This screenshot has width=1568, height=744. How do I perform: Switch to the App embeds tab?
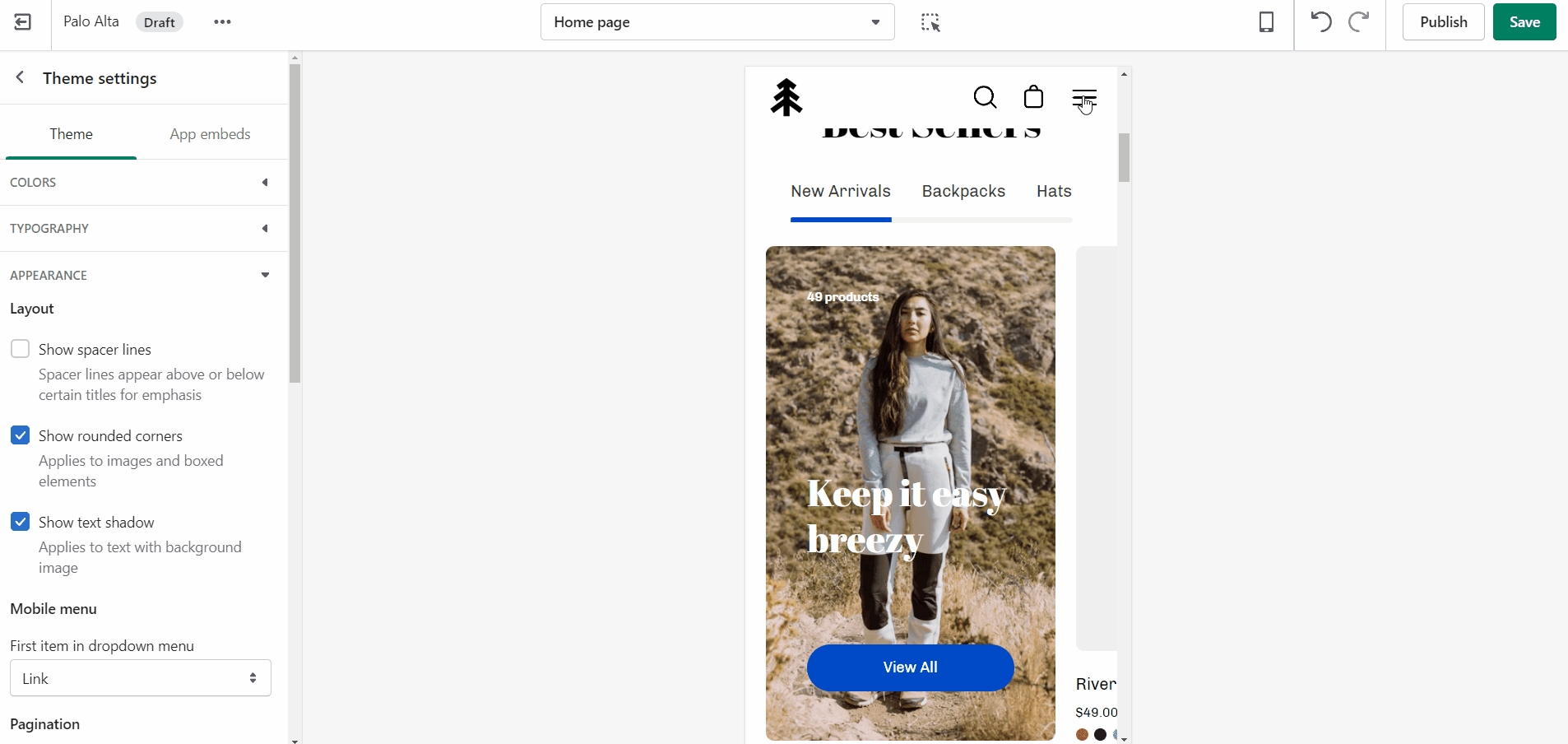point(210,134)
